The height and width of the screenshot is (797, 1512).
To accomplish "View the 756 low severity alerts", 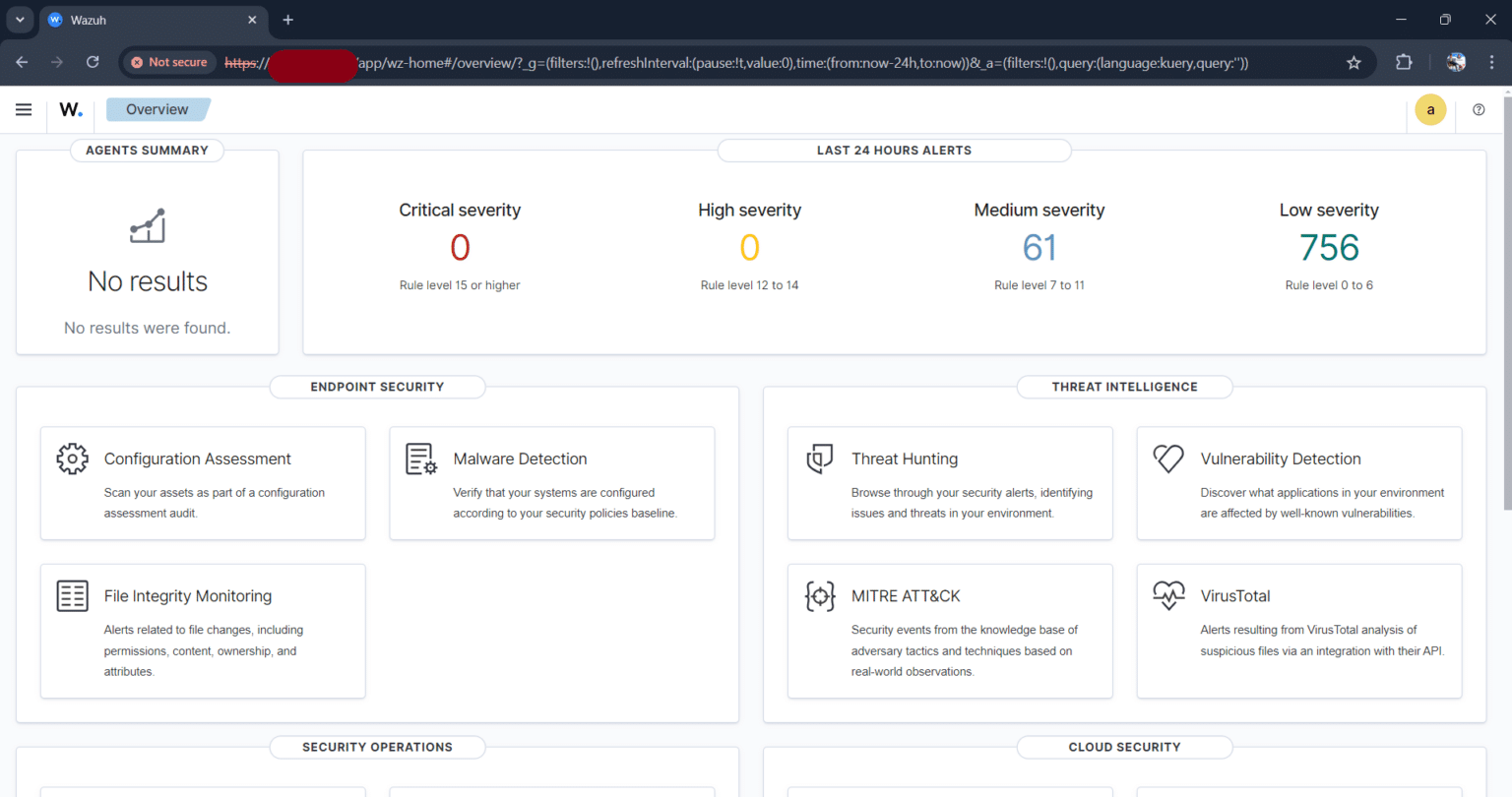I will pyautogui.click(x=1328, y=248).
